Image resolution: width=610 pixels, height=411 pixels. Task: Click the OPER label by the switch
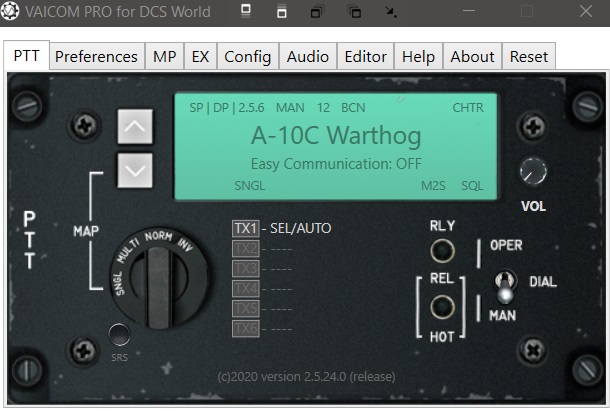(506, 246)
